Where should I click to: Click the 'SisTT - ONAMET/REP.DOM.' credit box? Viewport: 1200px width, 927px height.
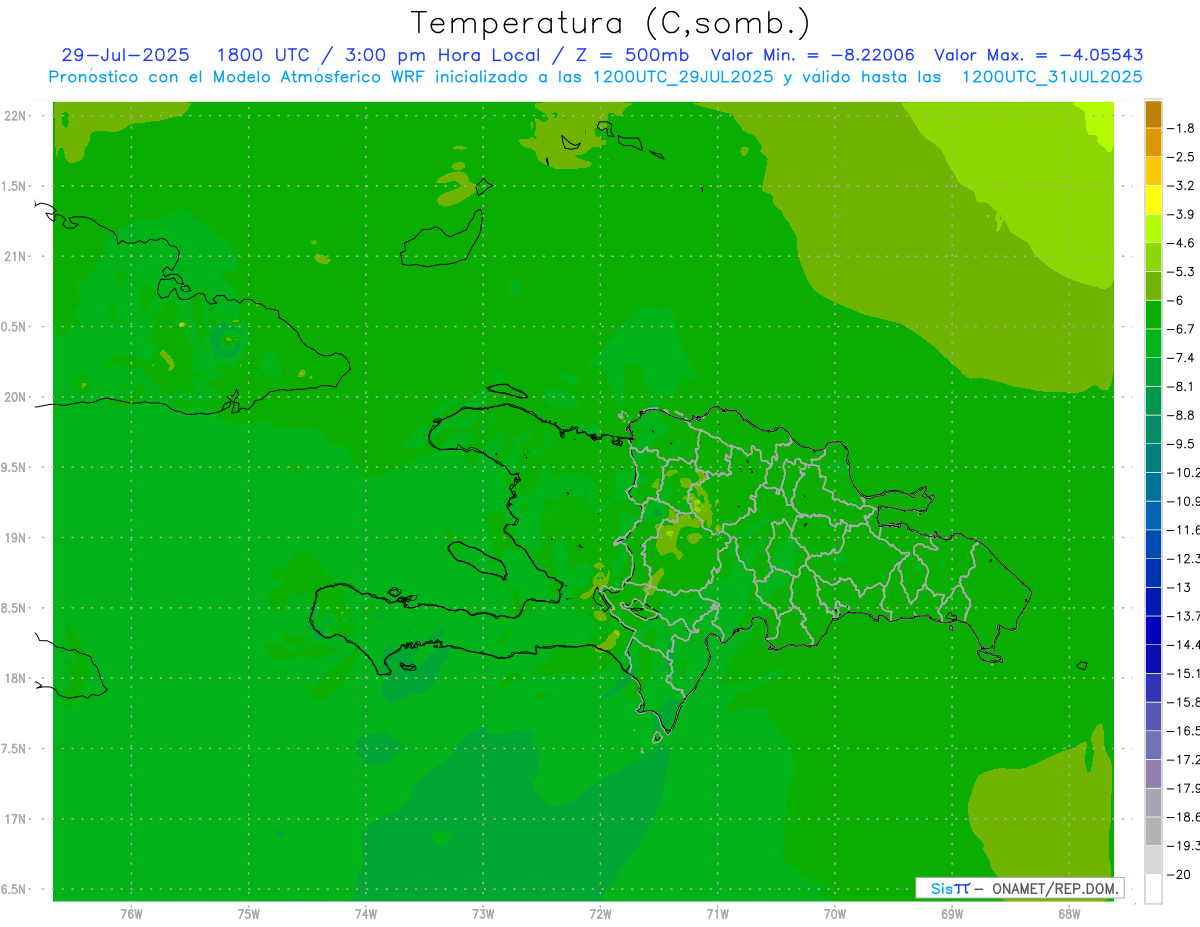[x=1020, y=888]
